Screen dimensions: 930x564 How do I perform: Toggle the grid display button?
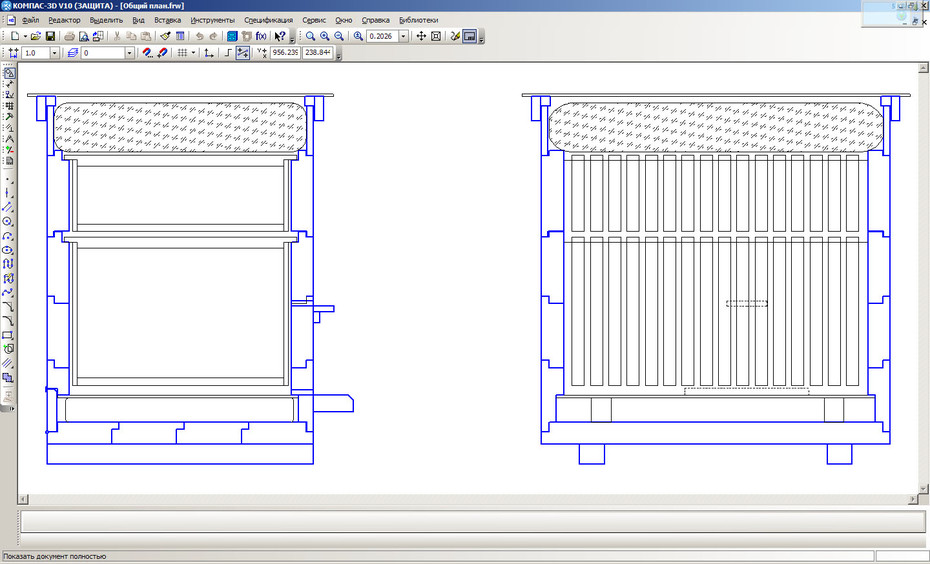183,53
